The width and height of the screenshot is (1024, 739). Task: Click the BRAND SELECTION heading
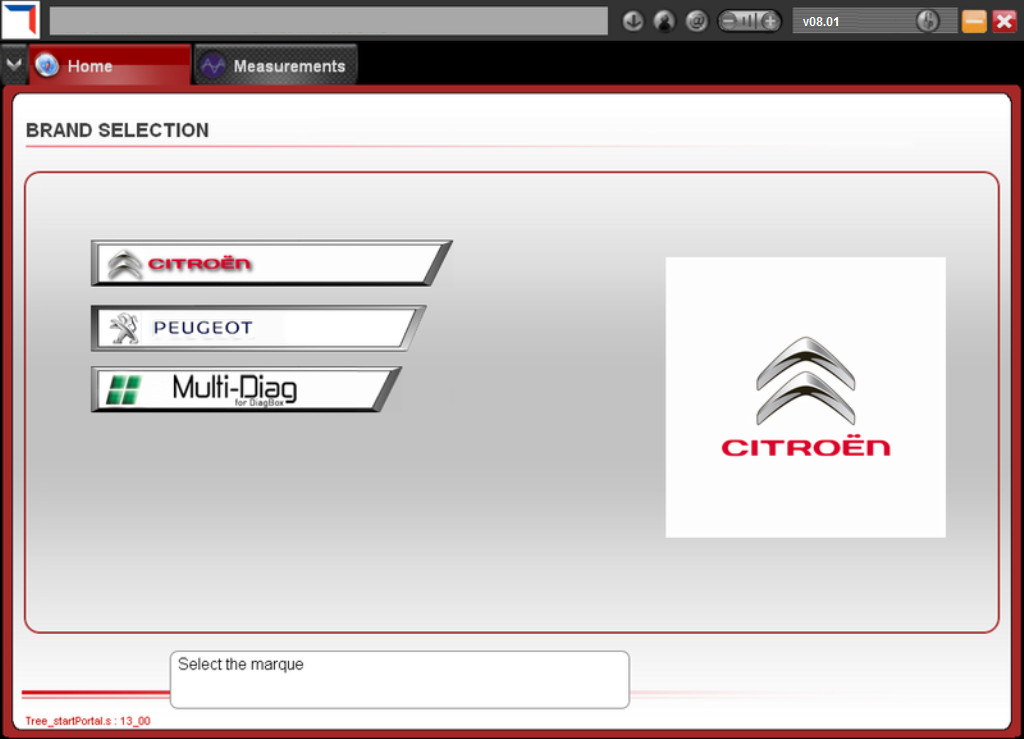118,131
